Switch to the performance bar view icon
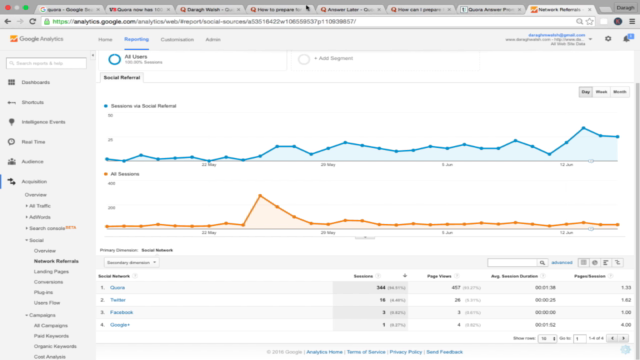The width and height of the screenshot is (640, 360). (606, 262)
